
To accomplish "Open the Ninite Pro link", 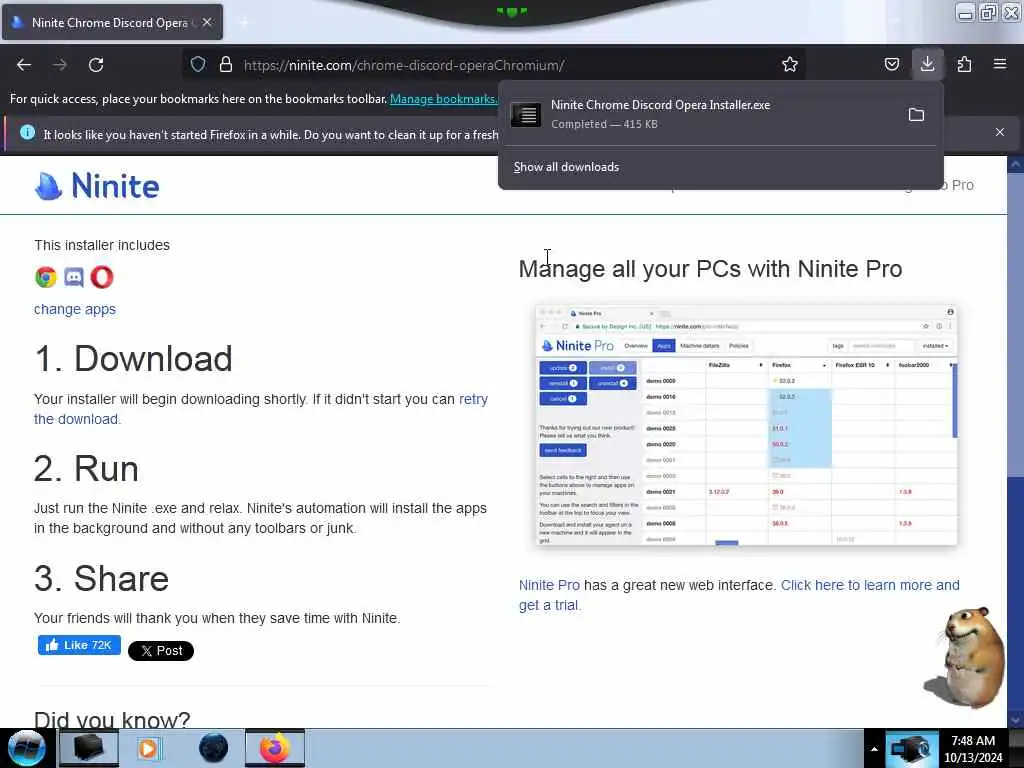I will (x=549, y=585).
